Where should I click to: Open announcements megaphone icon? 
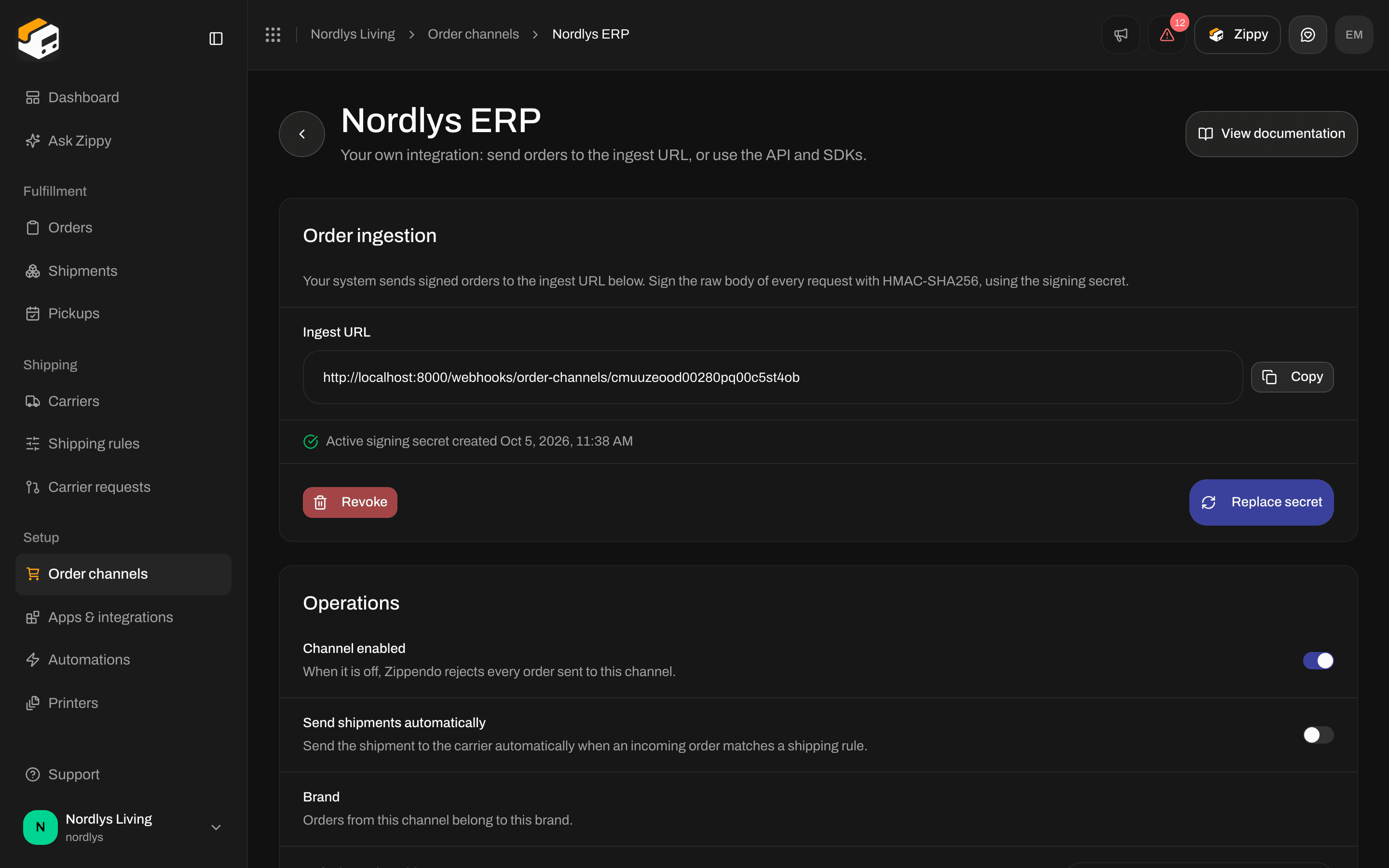click(x=1120, y=34)
